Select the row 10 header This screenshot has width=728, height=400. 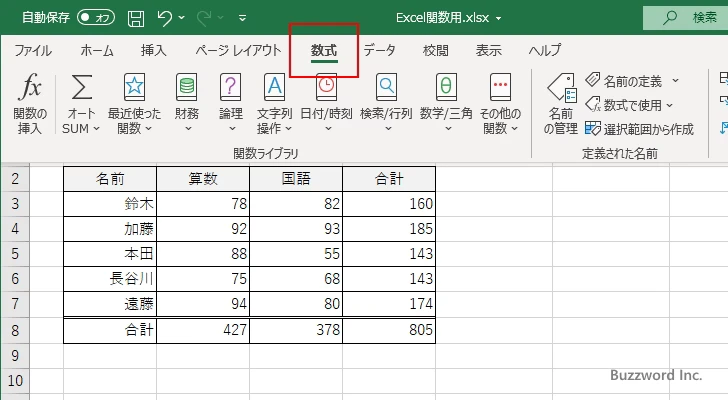point(15,381)
